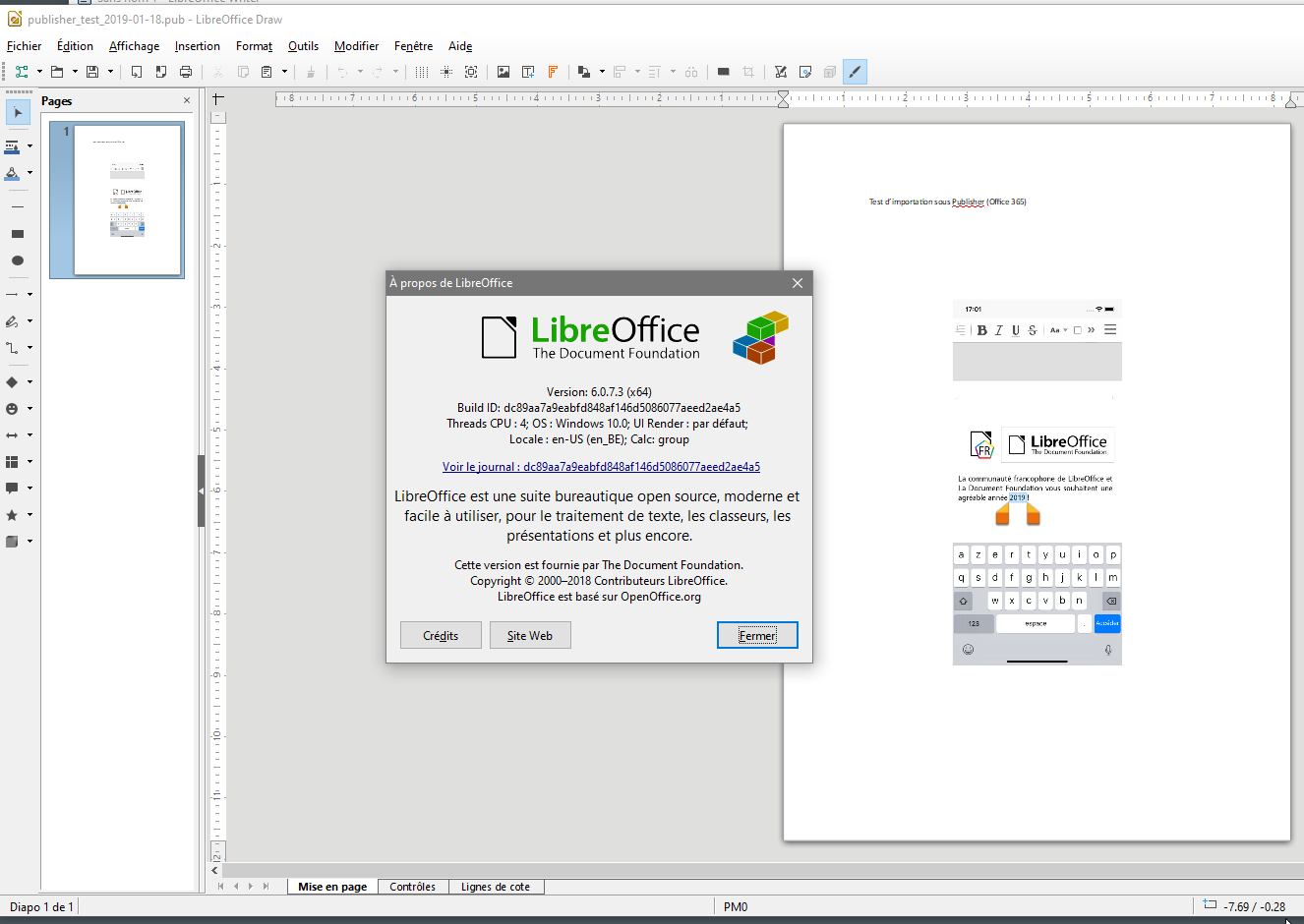Switch to the Contrôles layer tab
The height and width of the screenshot is (924, 1304).
click(412, 887)
